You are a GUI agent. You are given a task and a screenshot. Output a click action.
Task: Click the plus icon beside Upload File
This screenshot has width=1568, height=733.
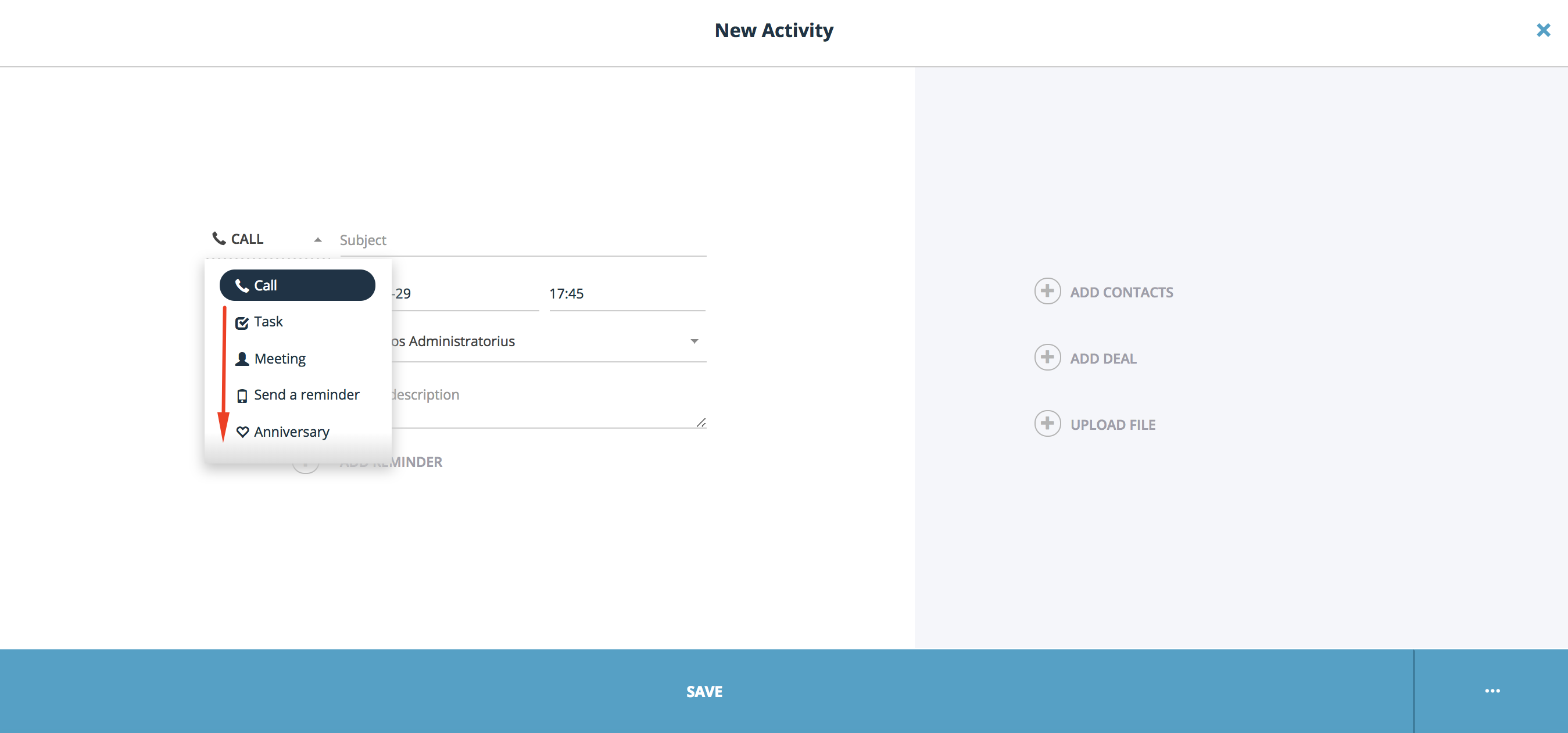coord(1047,424)
